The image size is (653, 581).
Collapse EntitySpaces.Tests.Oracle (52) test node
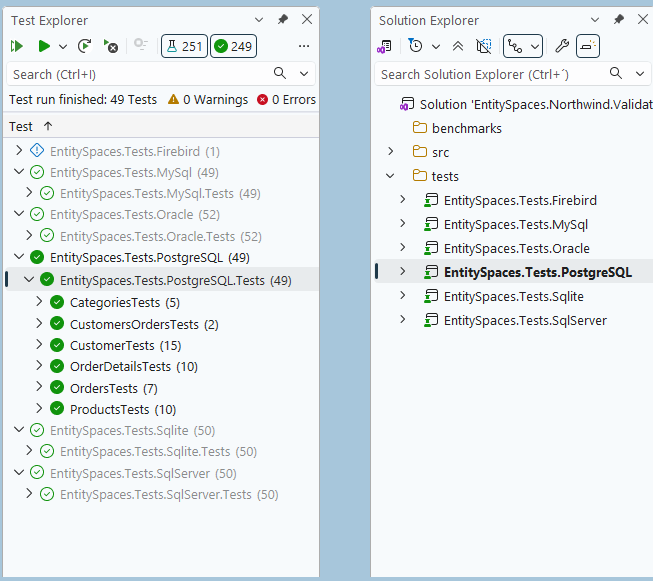pos(19,214)
